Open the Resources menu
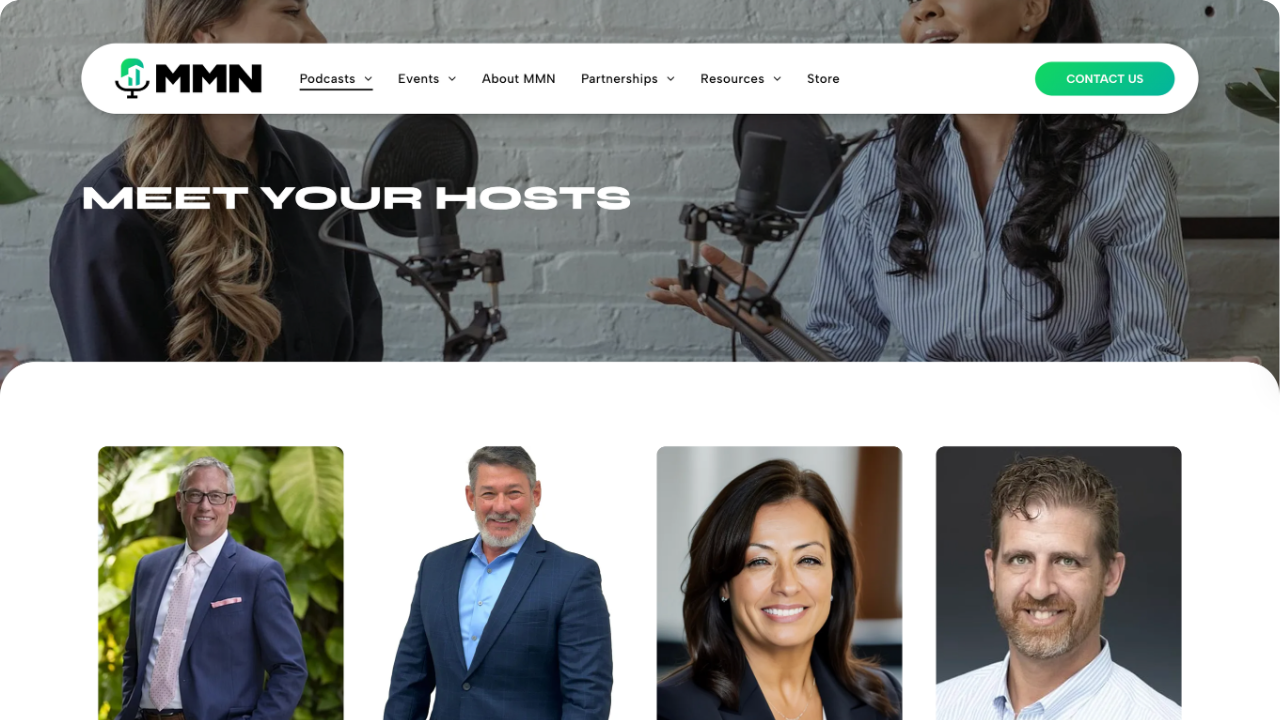1280x720 pixels. [732, 78]
